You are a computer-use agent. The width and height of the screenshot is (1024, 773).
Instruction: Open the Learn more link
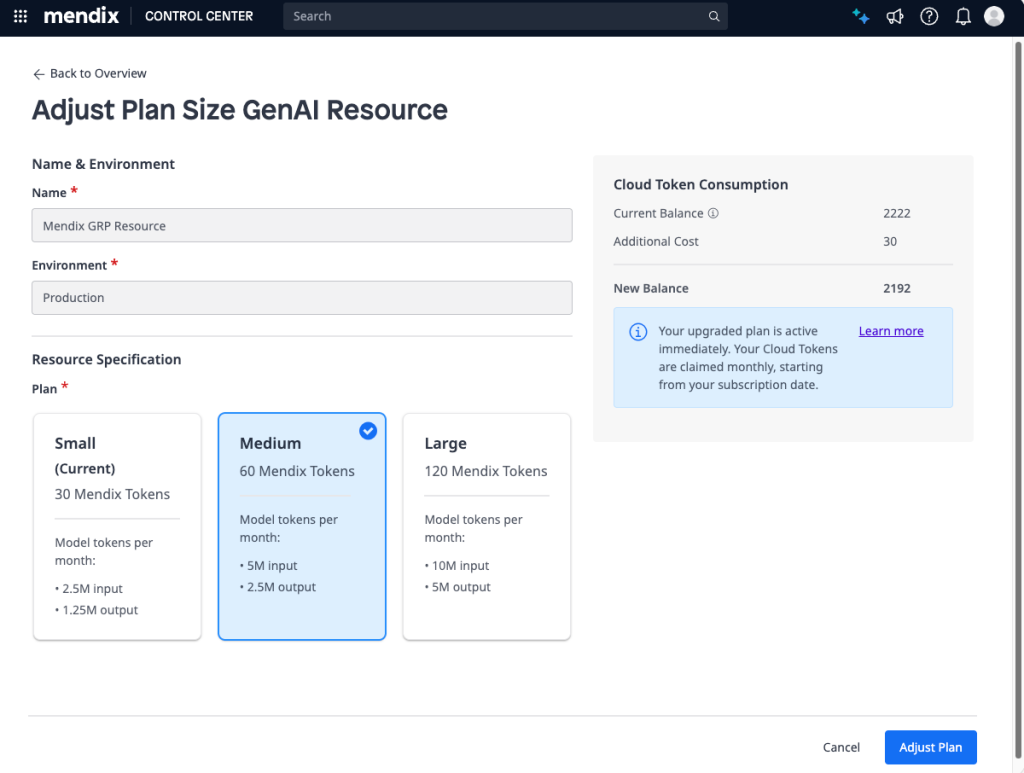pos(891,331)
